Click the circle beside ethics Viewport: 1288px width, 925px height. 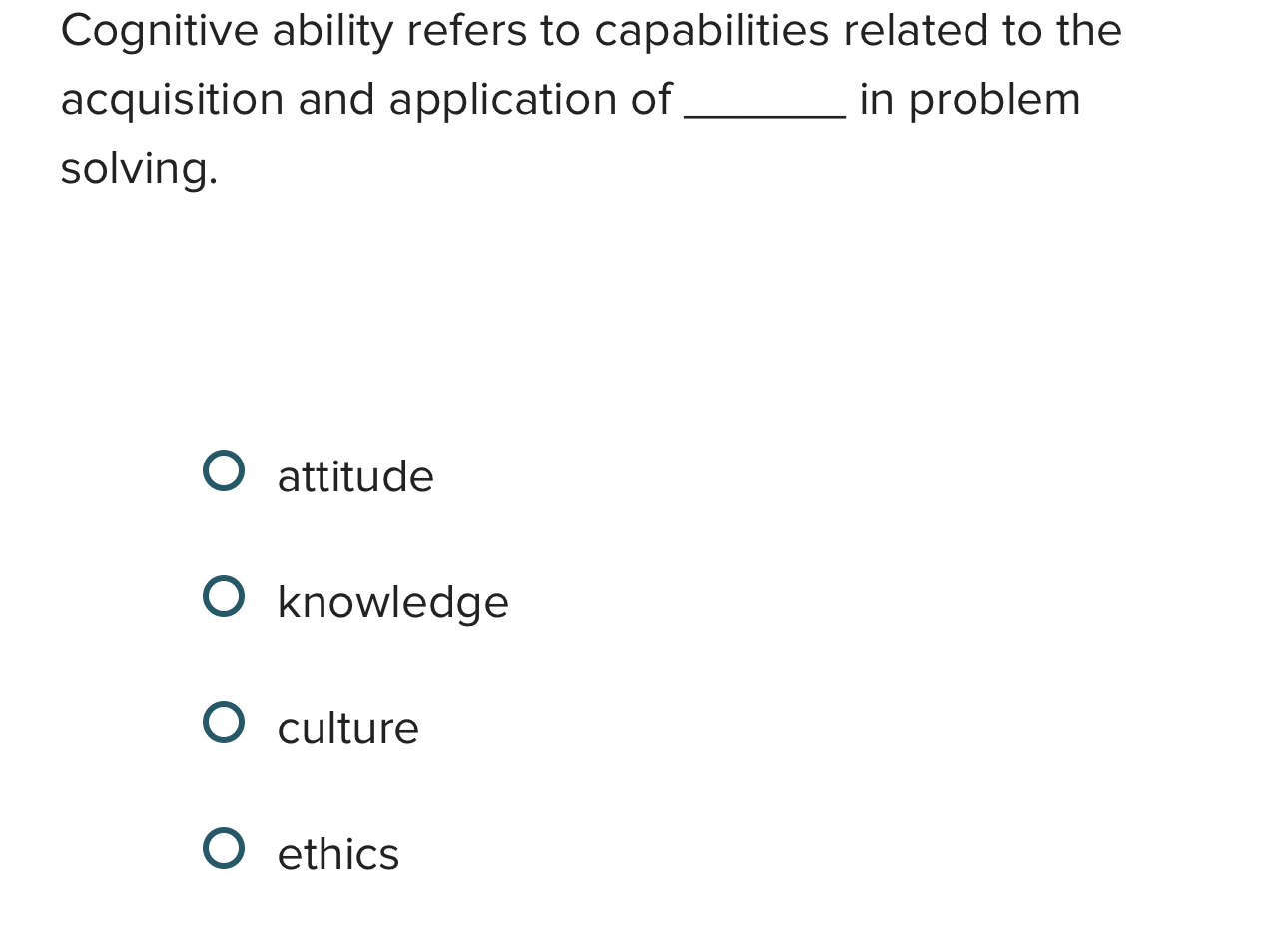225,848
